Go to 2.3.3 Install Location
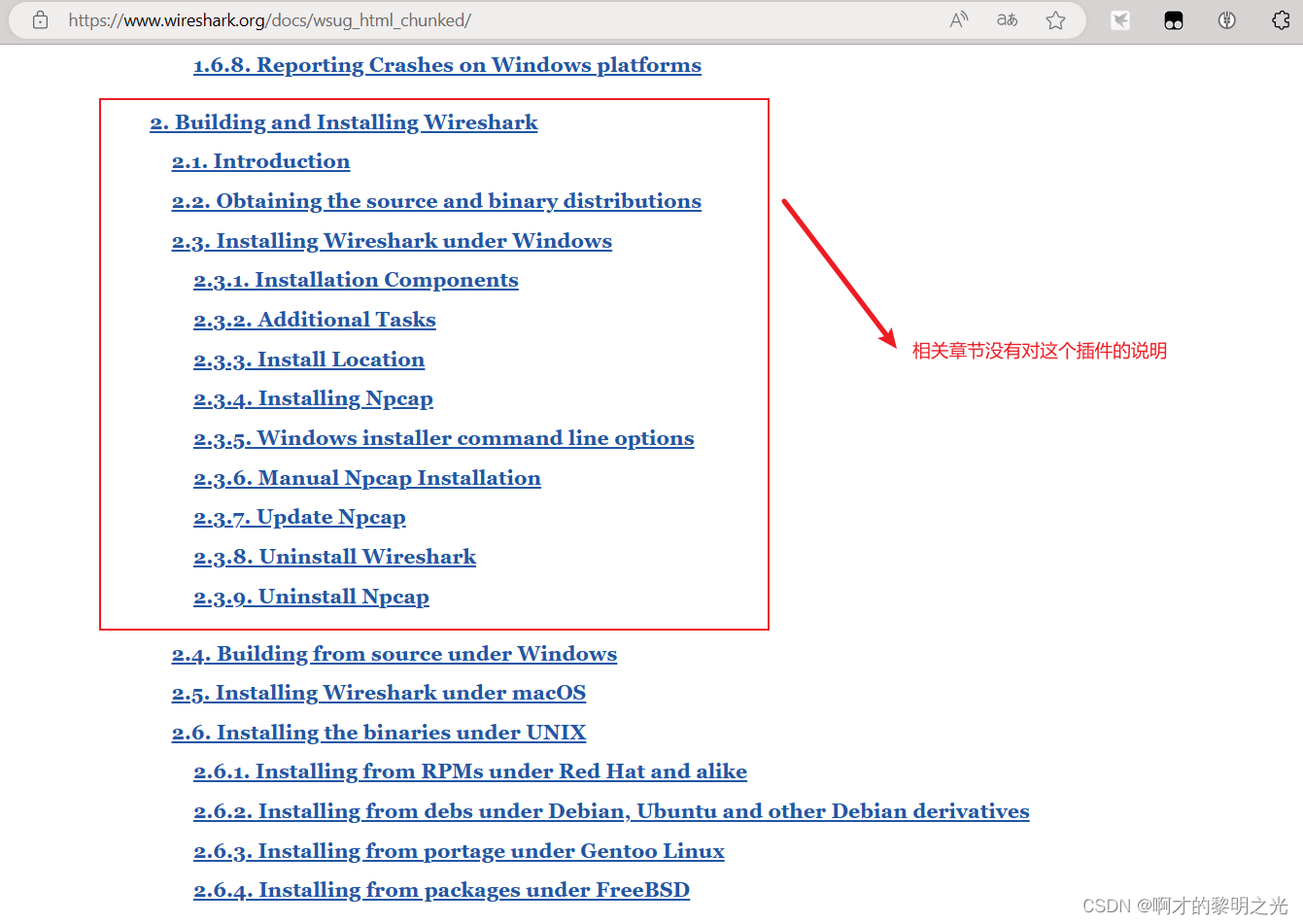This screenshot has height=924, width=1303. tap(309, 359)
